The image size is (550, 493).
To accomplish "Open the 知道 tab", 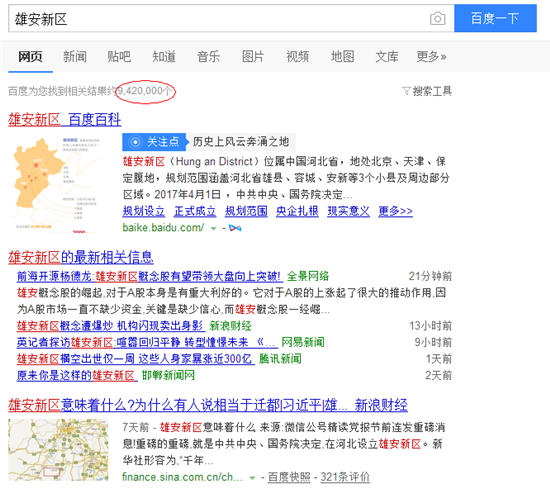I will pyautogui.click(x=164, y=56).
